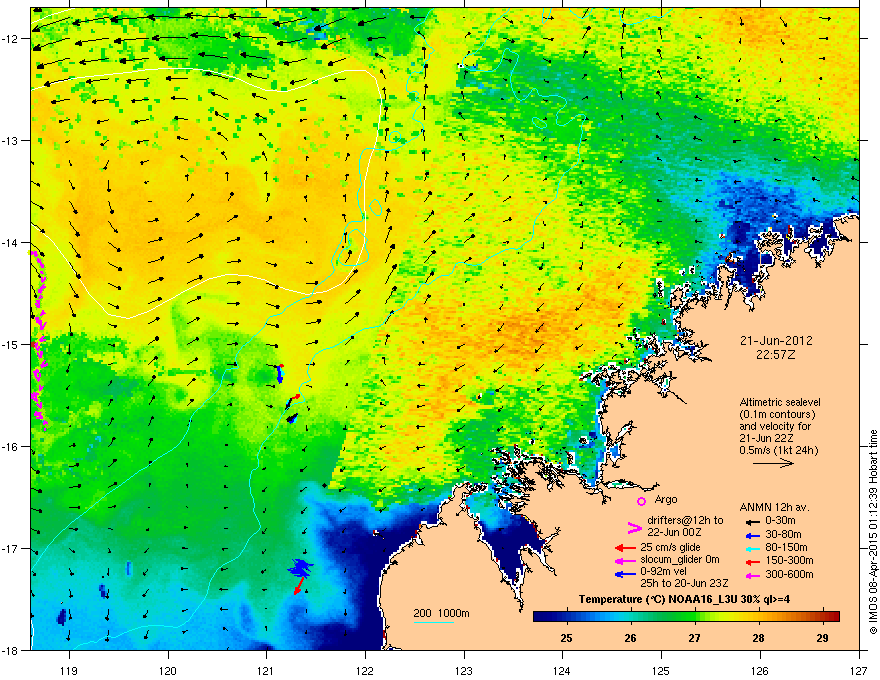
Task: Click the '150-300m' depth label
Action: (x=789, y=560)
